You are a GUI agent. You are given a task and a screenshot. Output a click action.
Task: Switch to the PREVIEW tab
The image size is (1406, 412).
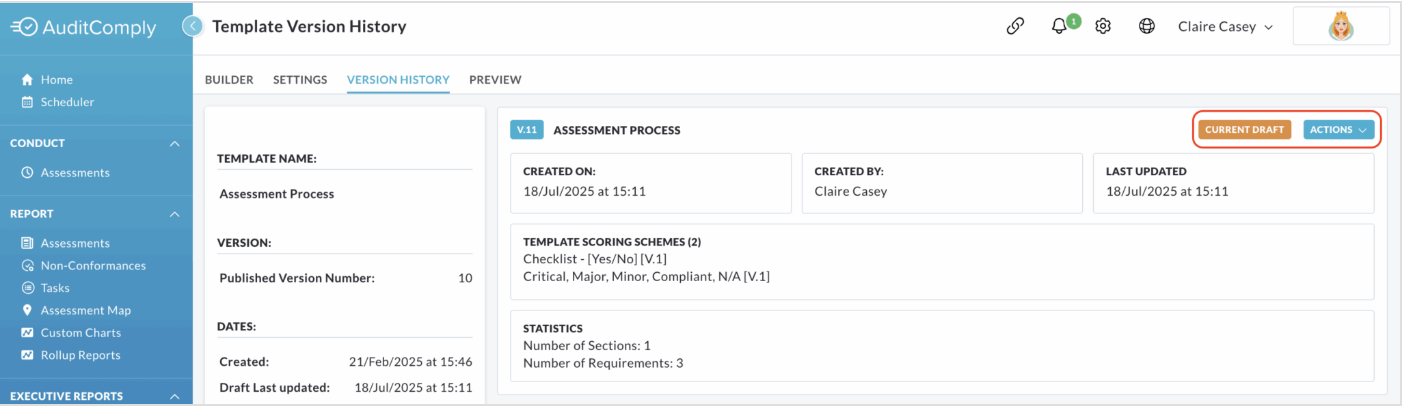(495, 80)
